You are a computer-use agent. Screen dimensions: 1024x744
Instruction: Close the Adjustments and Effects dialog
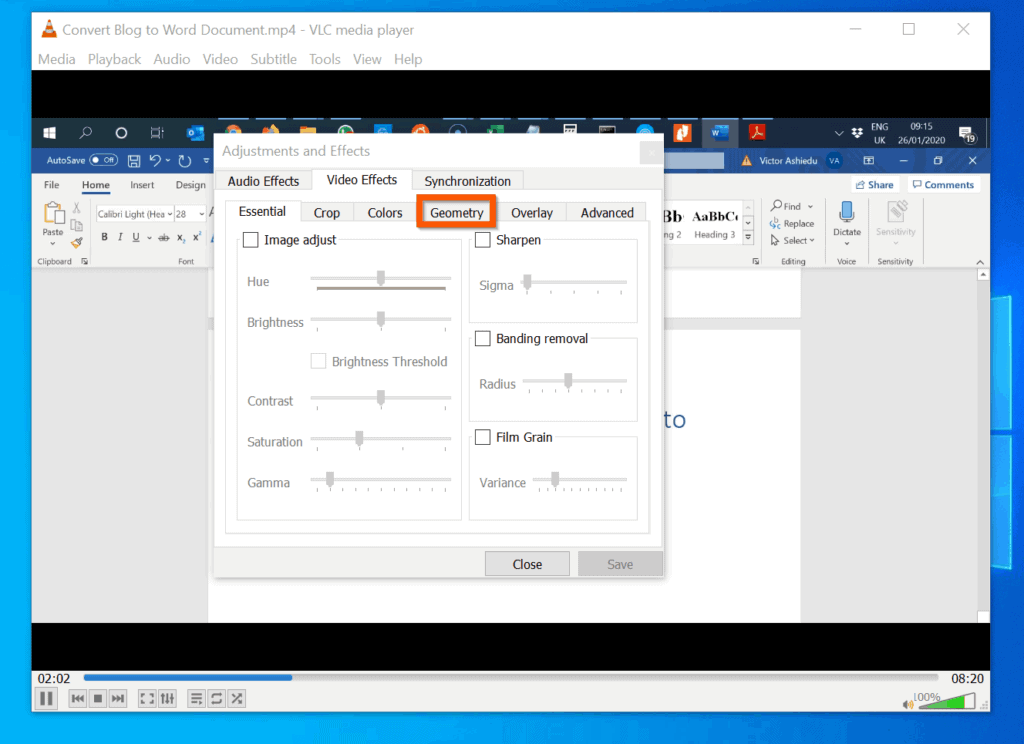point(527,563)
